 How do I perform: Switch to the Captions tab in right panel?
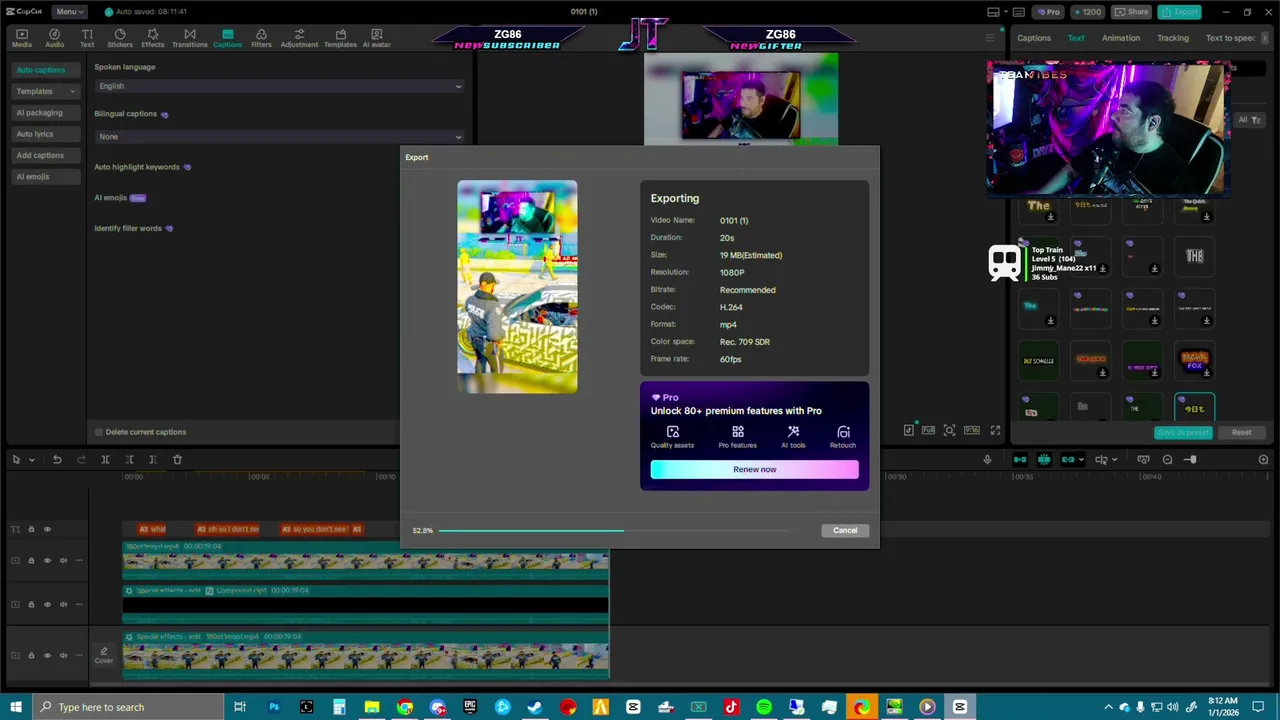pos(1034,38)
